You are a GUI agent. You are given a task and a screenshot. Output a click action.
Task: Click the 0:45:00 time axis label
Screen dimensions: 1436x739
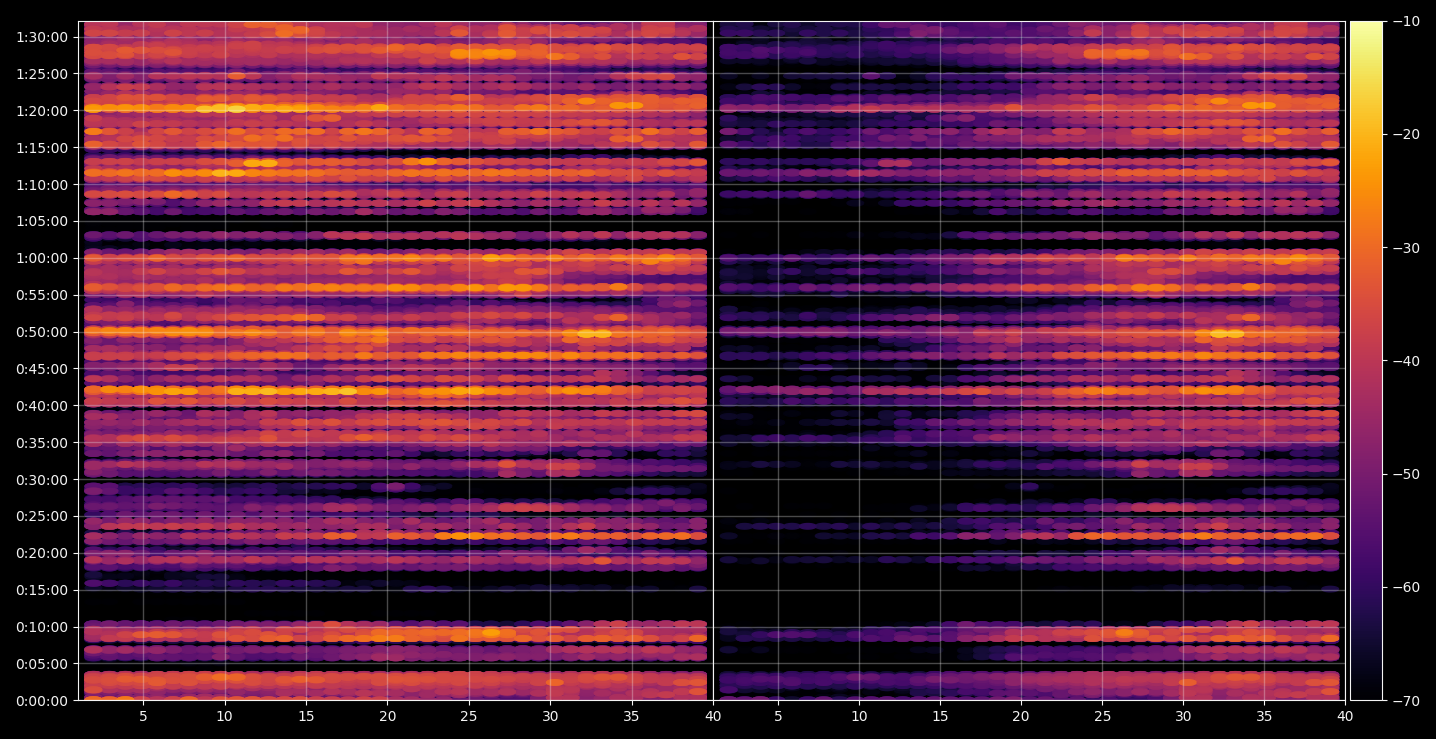(x=42, y=369)
